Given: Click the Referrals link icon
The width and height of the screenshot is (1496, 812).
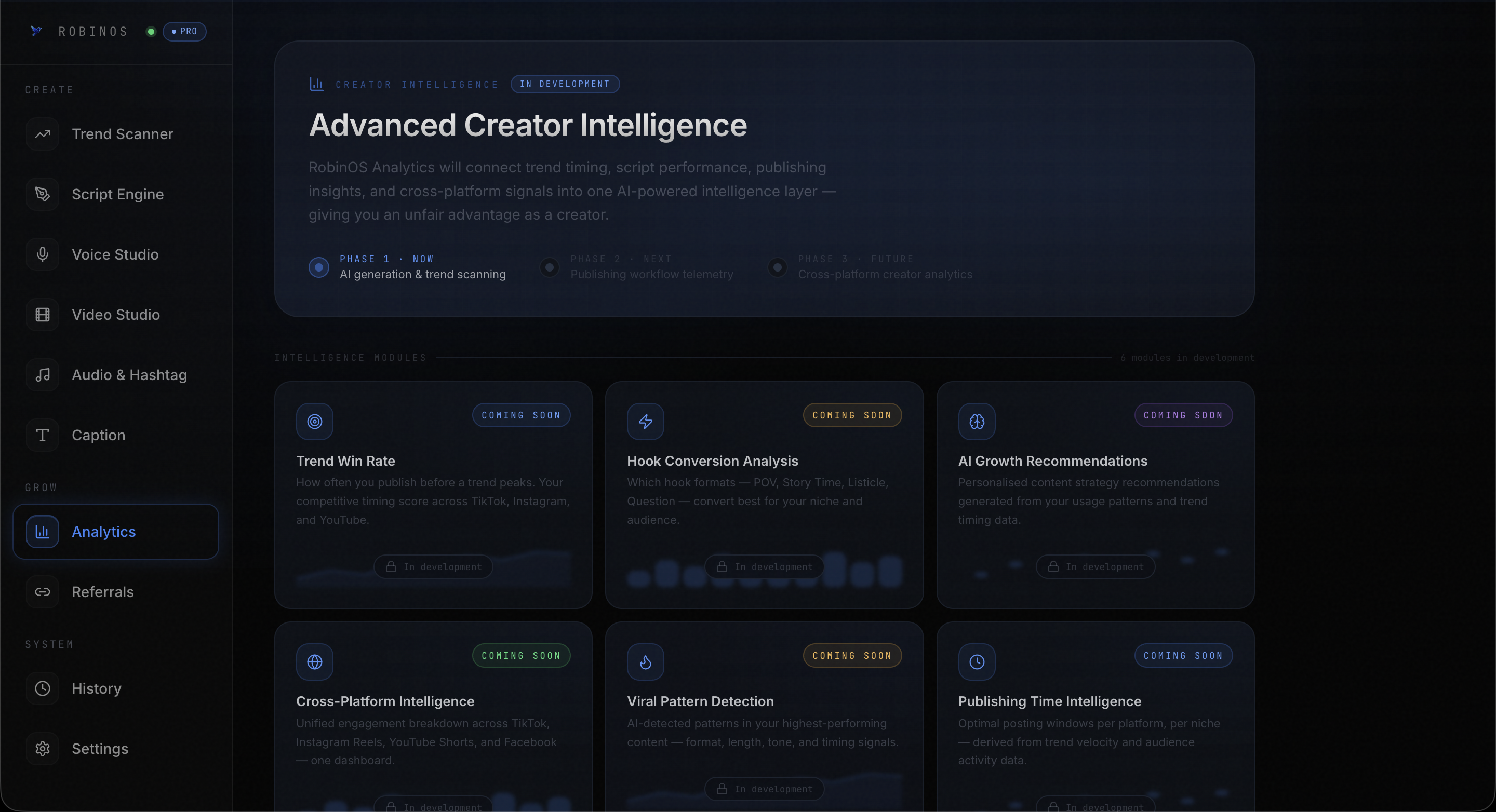Looking at the screenshot, I should [x=43, y=592].
